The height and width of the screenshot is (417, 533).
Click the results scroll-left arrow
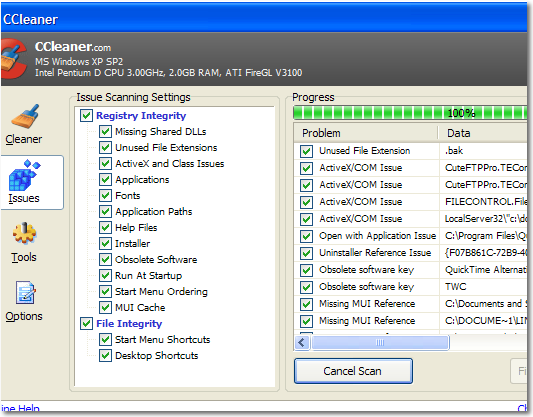302,342
